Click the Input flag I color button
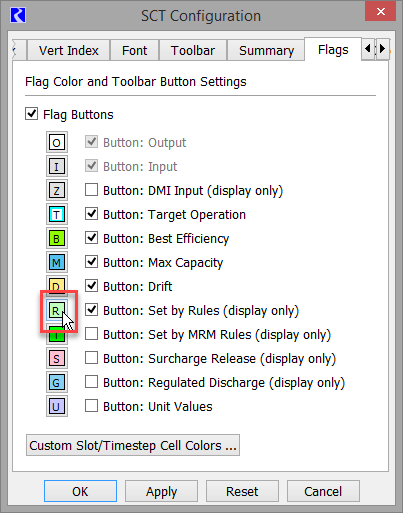The height and width of the screenshot is (513, 403). coord(57,166)
